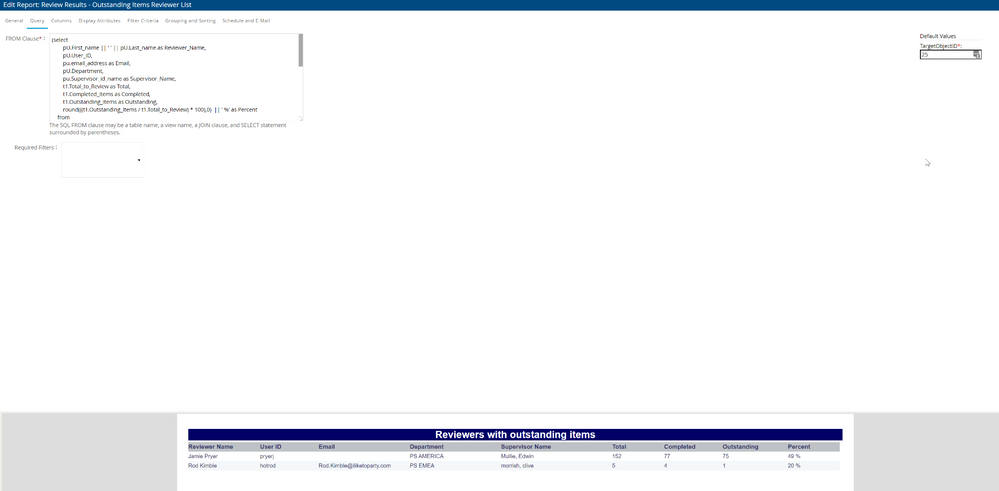
Task: Click the Outstanding column header
Action: 740,447
